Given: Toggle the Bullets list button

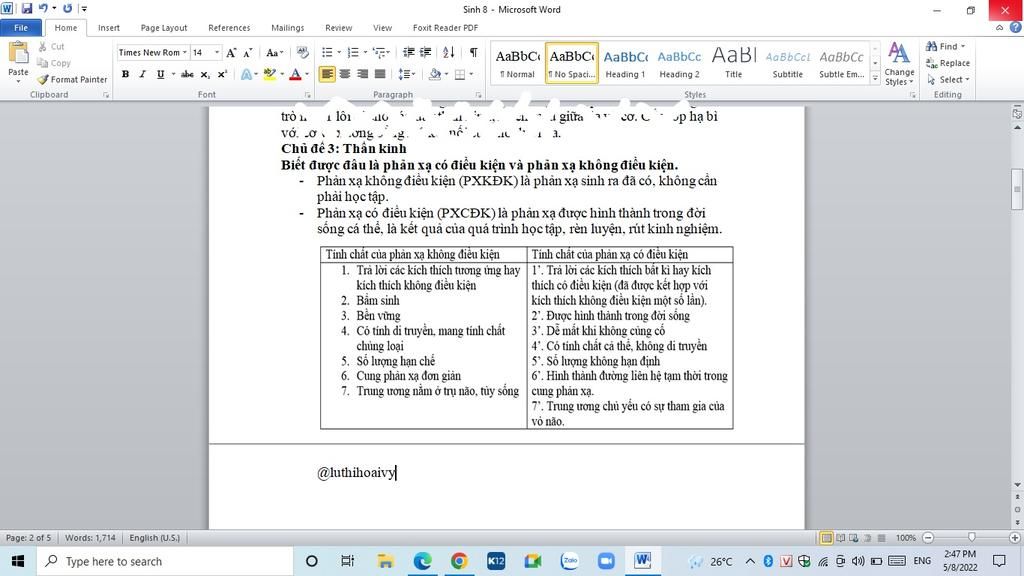Looking at the screenshot, I should (x=327, y=52).
